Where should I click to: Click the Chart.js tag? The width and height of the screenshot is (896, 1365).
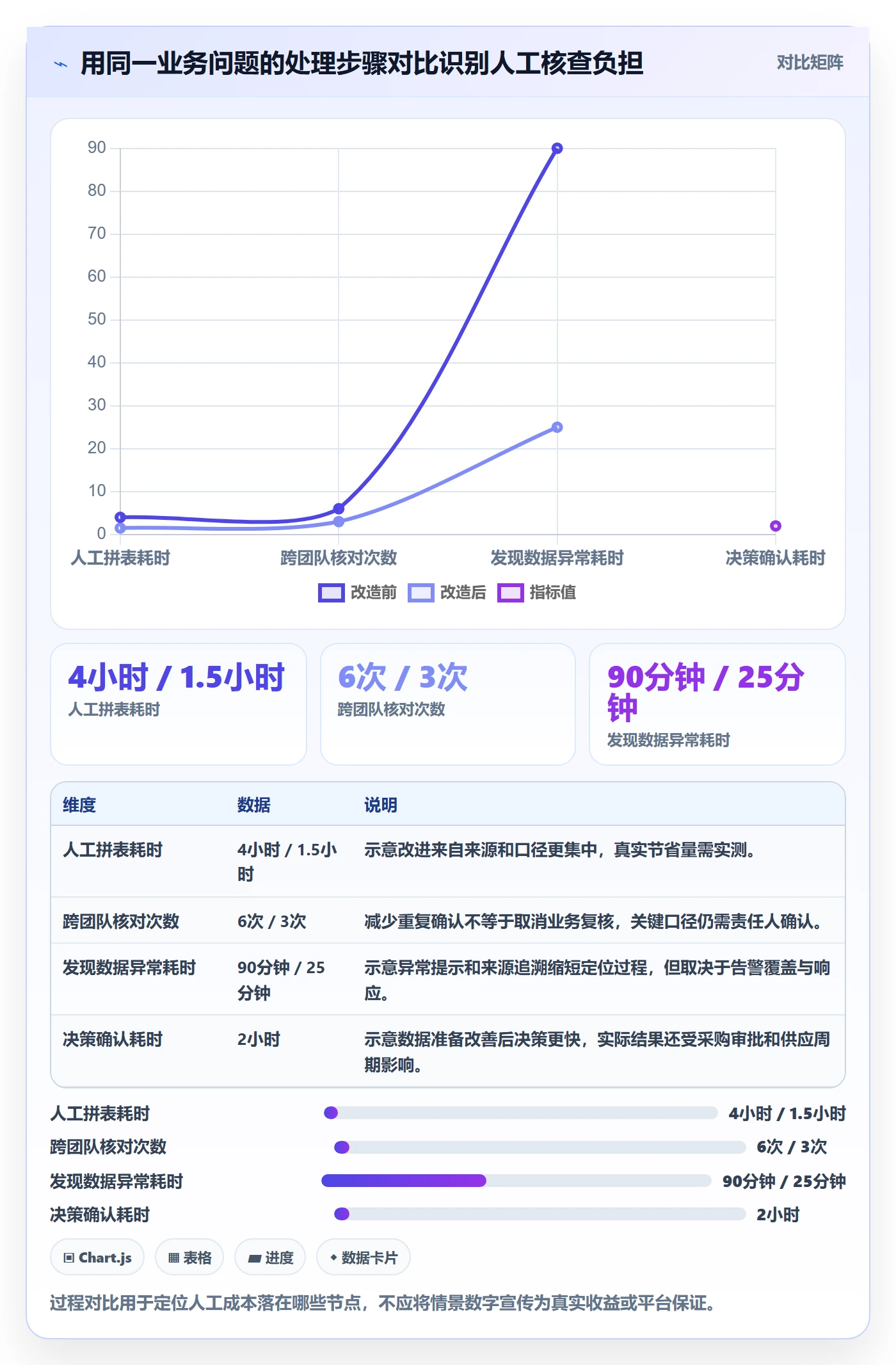(97, 1257)
